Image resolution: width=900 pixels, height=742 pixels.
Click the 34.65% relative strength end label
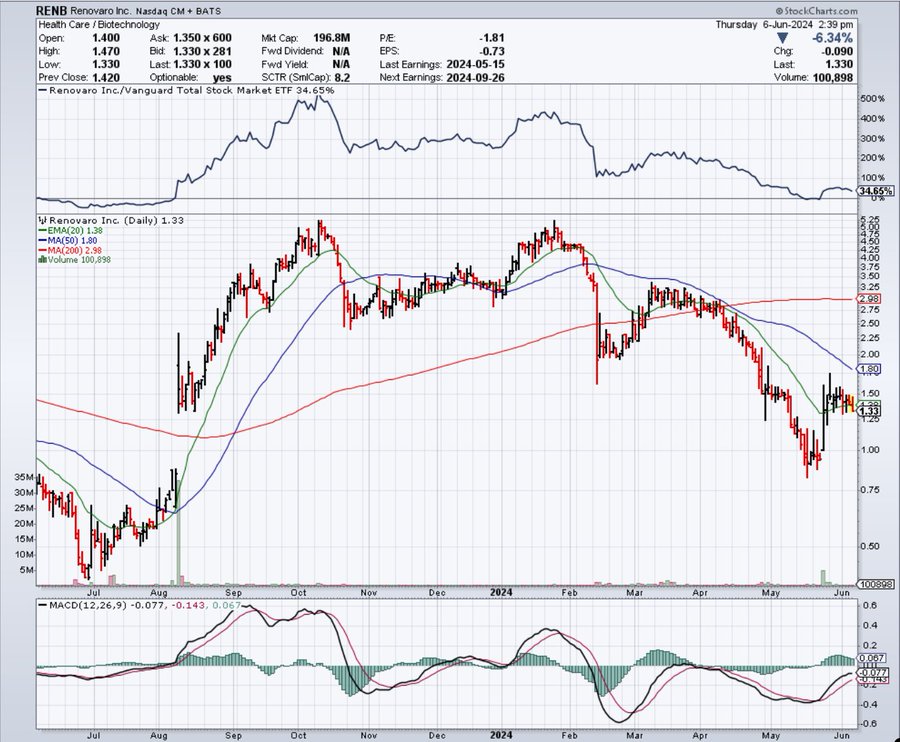click(x=876, y=191)
